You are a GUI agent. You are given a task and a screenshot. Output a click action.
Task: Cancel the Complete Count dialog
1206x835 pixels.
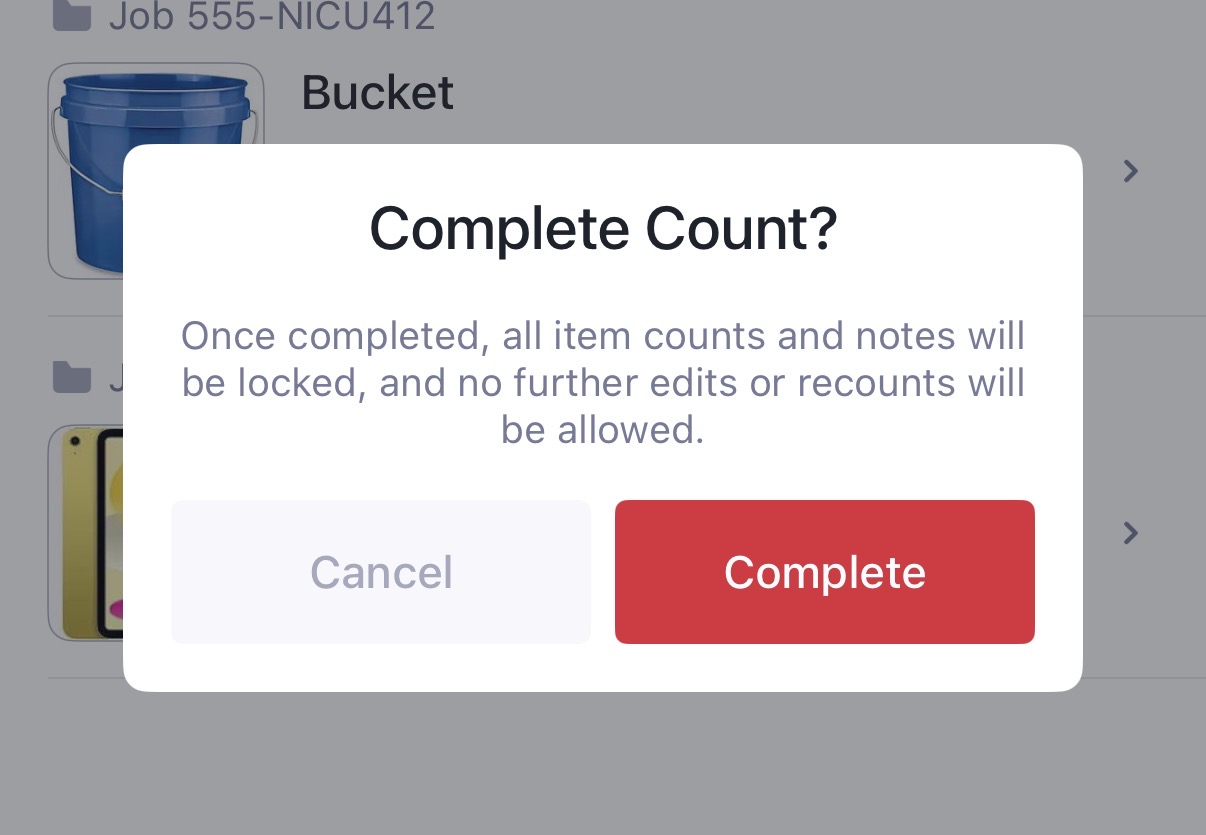(381, 572)
